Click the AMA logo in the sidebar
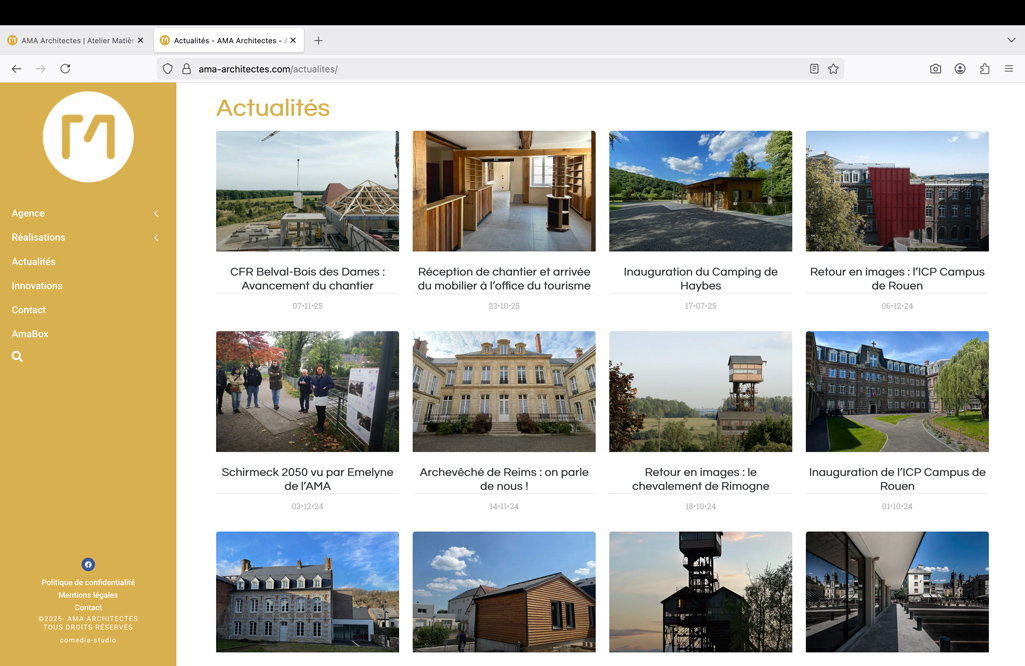Image resolution: width=1025 pixels, height=666 pixels. (88, 137)
